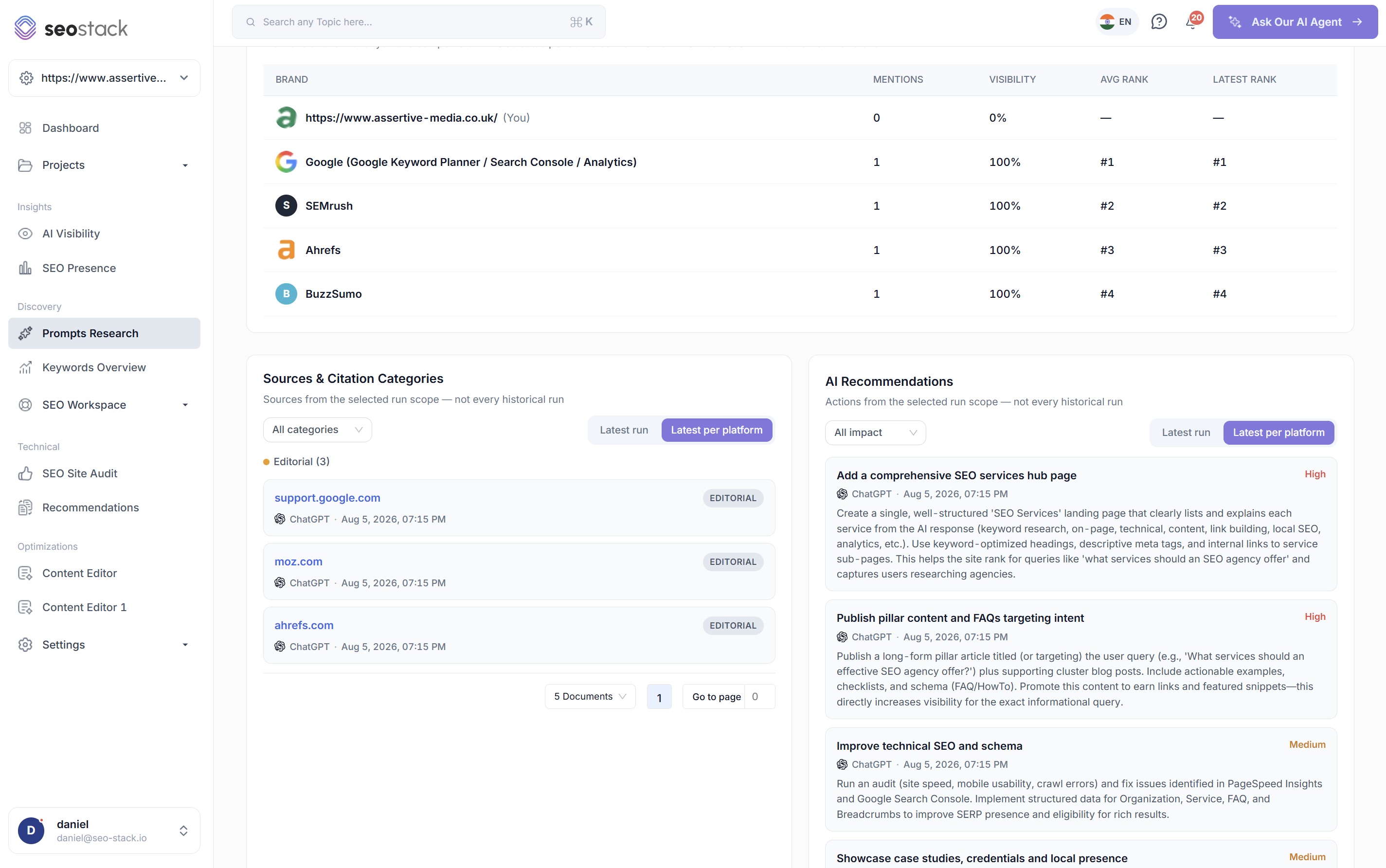Click the Keywords Overview chart icon
The height and width of the screenshot is (868, 1386).
pos(25,367)
